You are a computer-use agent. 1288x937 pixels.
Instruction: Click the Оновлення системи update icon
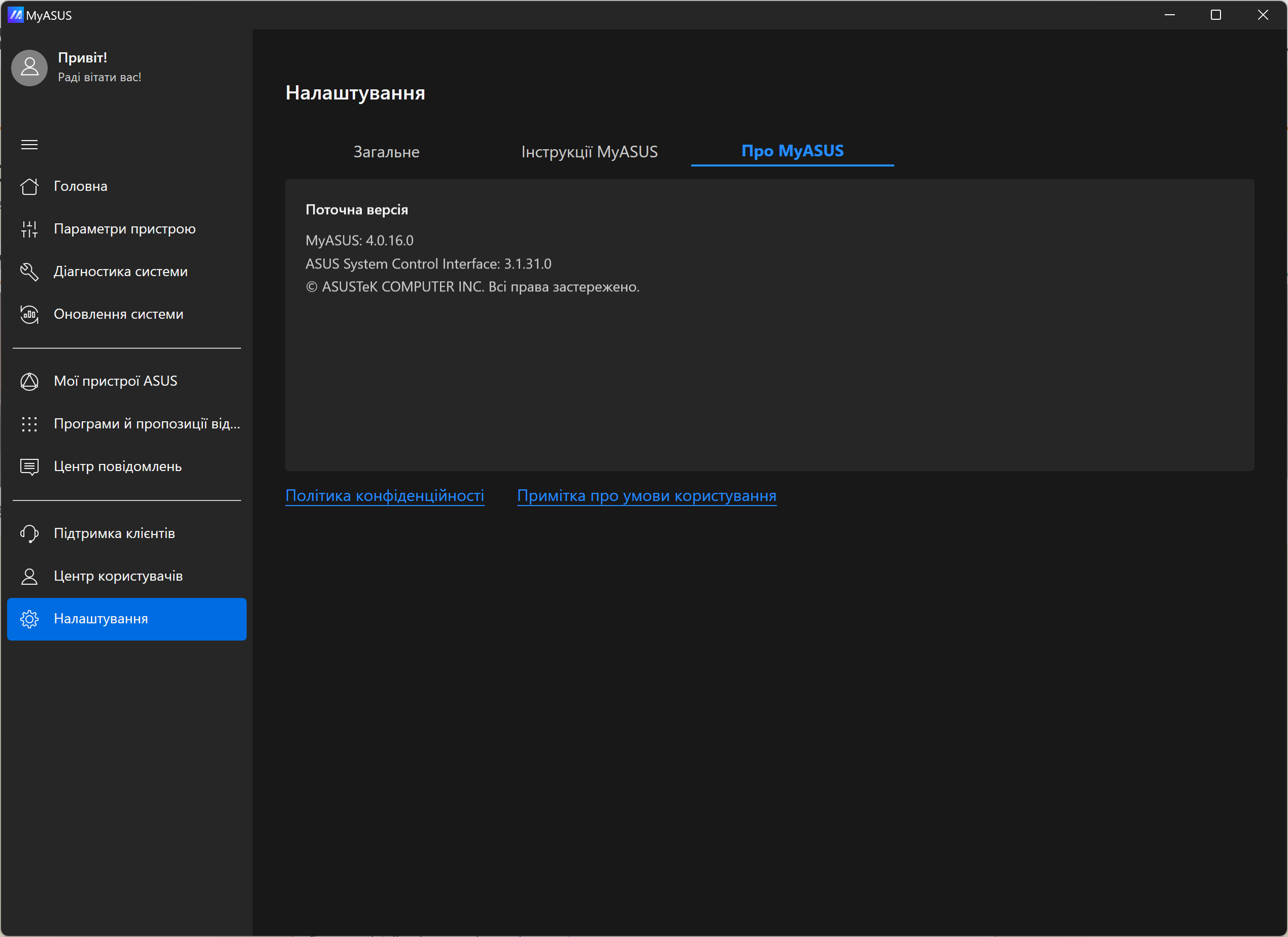[x=29, y=314]
